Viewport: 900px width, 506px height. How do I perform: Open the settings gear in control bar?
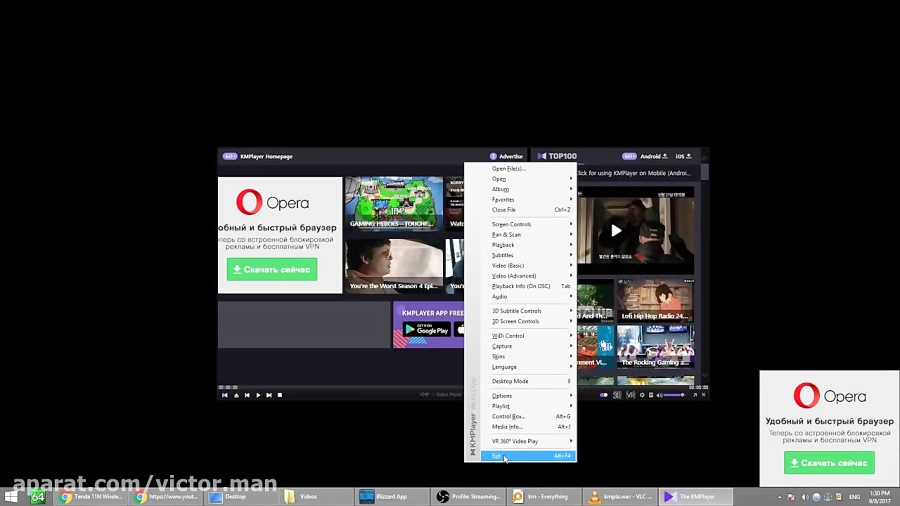642,395
